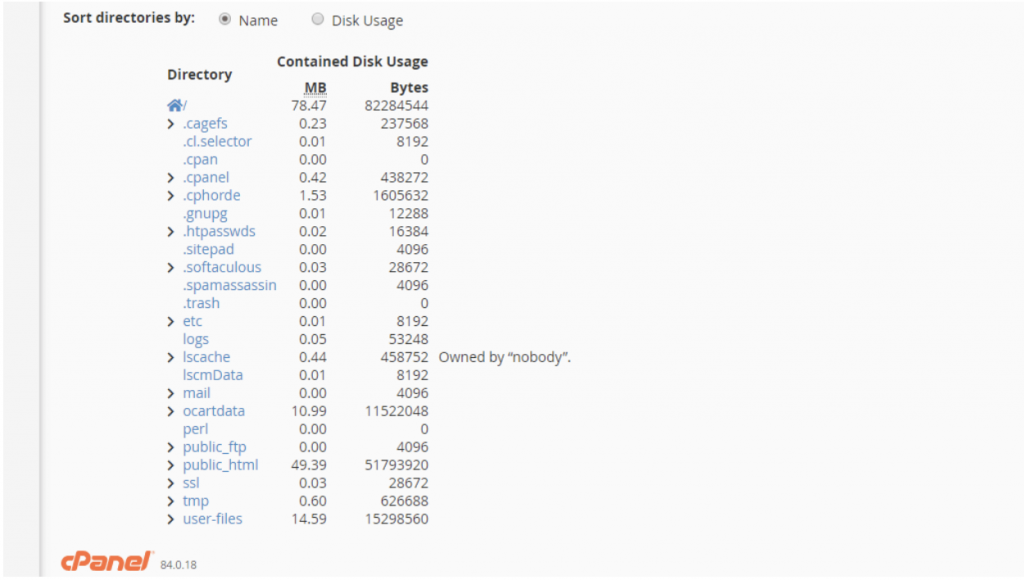Open the .softaculous directory link
Screen dimensions: 1024x580
pyautogui.click(x=222, y=267)
